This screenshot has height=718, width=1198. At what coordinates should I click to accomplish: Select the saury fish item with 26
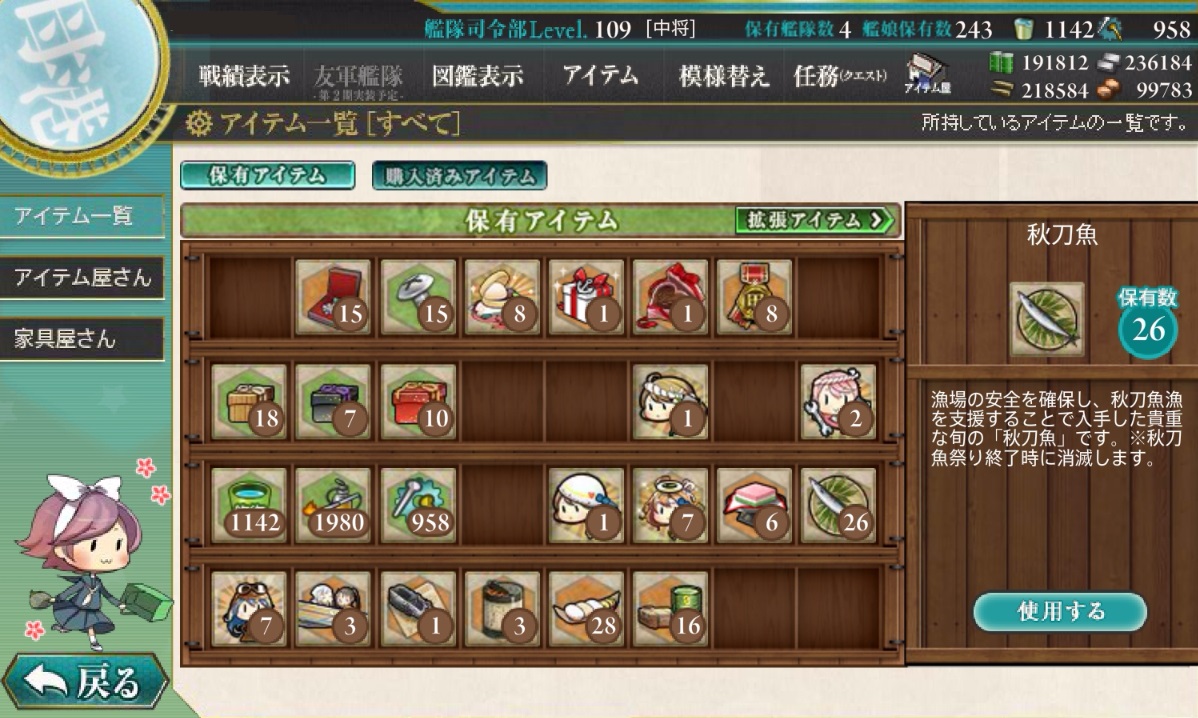pos(838,505)
